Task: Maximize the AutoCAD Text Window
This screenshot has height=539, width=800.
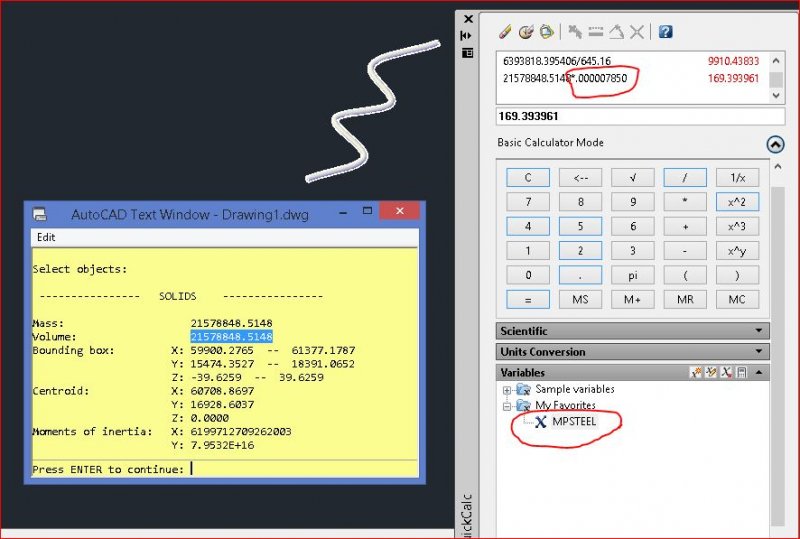Action: tap(367, 211)
